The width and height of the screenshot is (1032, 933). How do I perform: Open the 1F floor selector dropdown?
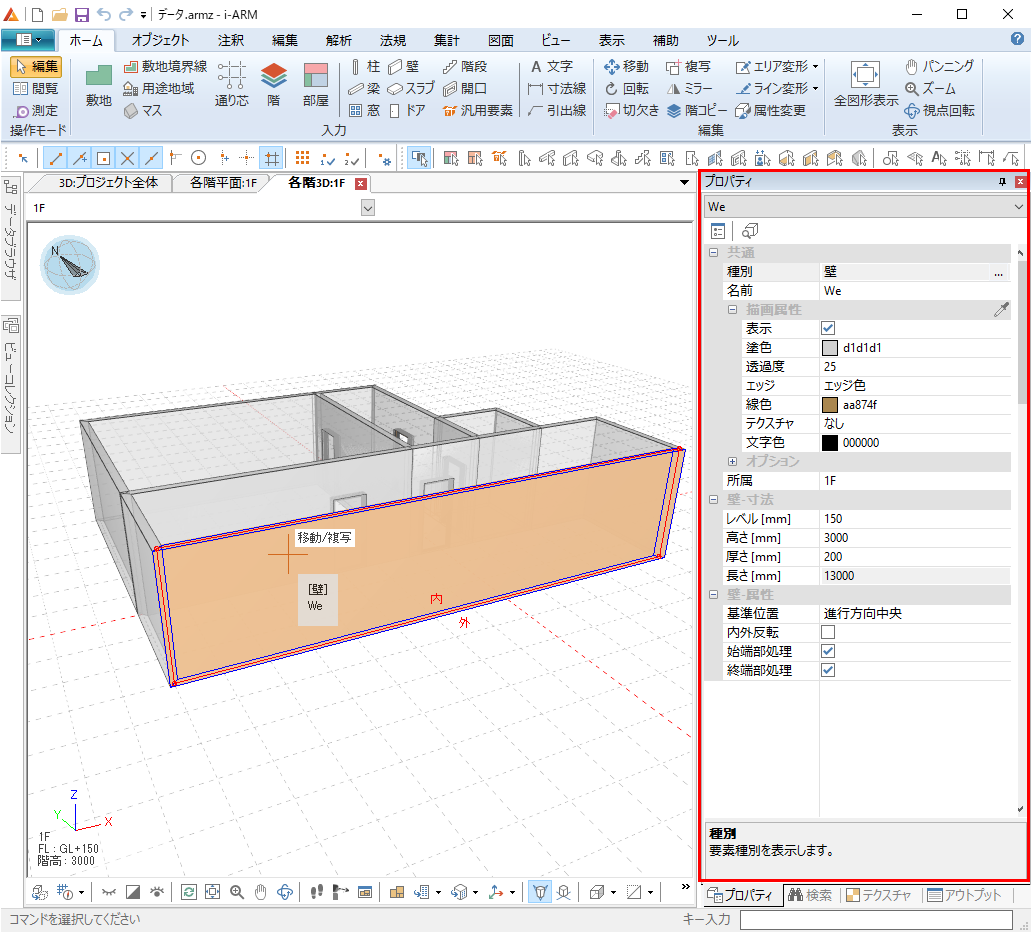click(367, 207)
